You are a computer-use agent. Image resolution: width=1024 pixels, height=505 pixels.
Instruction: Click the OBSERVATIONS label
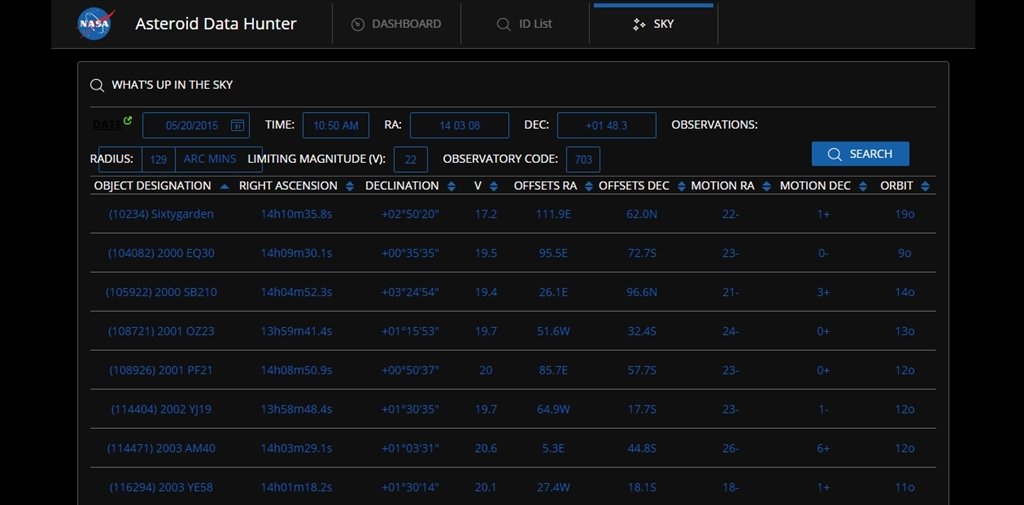[714, 125]
